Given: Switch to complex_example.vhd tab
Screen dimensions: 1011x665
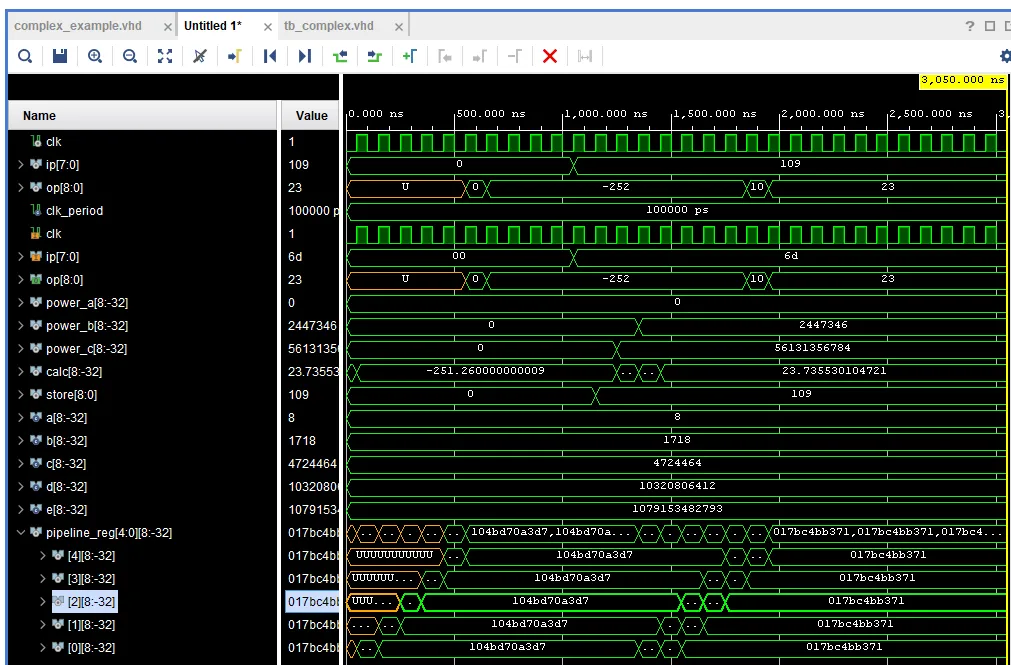Looking at the screenshot, I should 79,26.
